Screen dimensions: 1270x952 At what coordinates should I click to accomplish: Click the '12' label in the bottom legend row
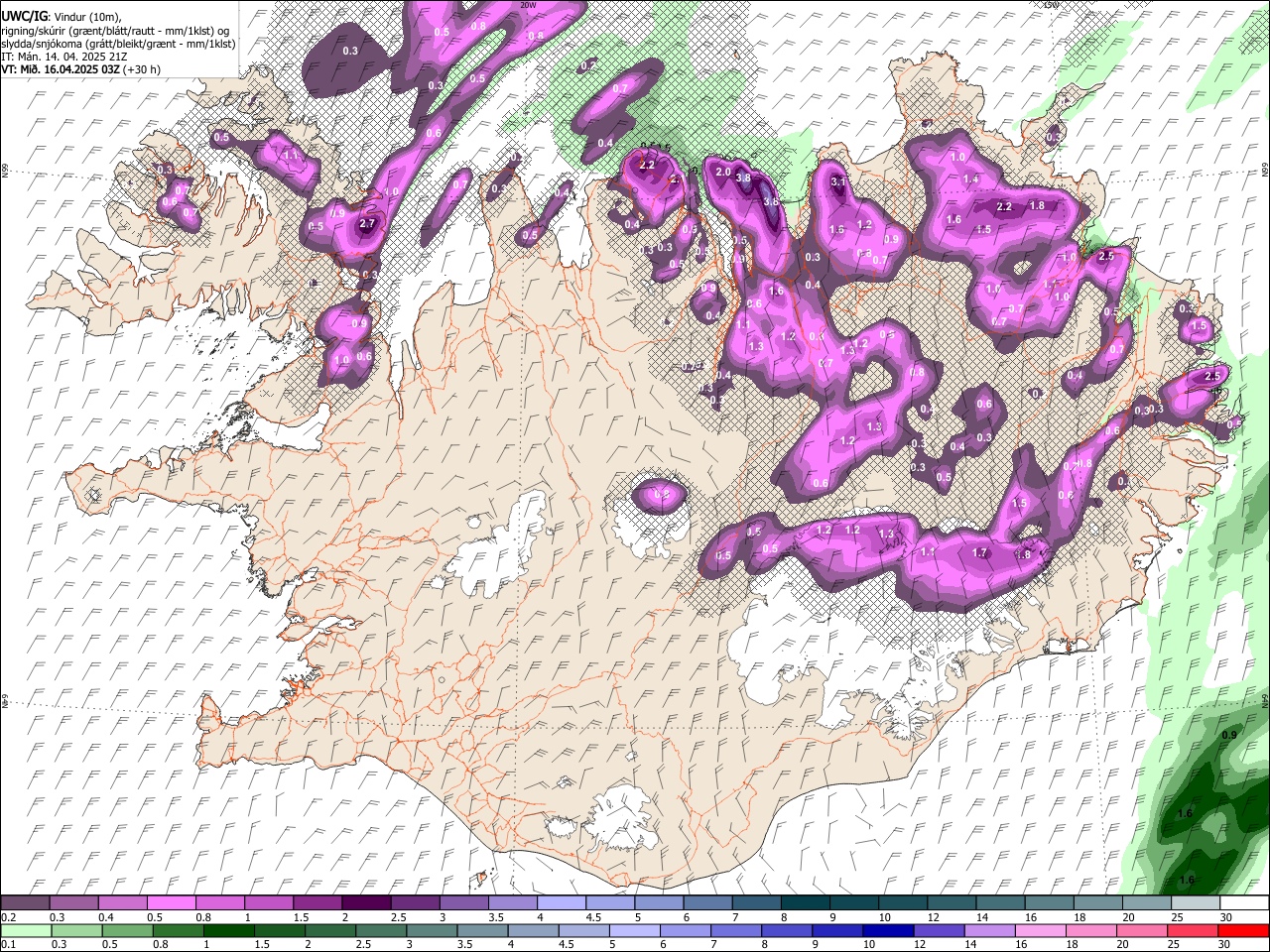click(x=920, y=944)
